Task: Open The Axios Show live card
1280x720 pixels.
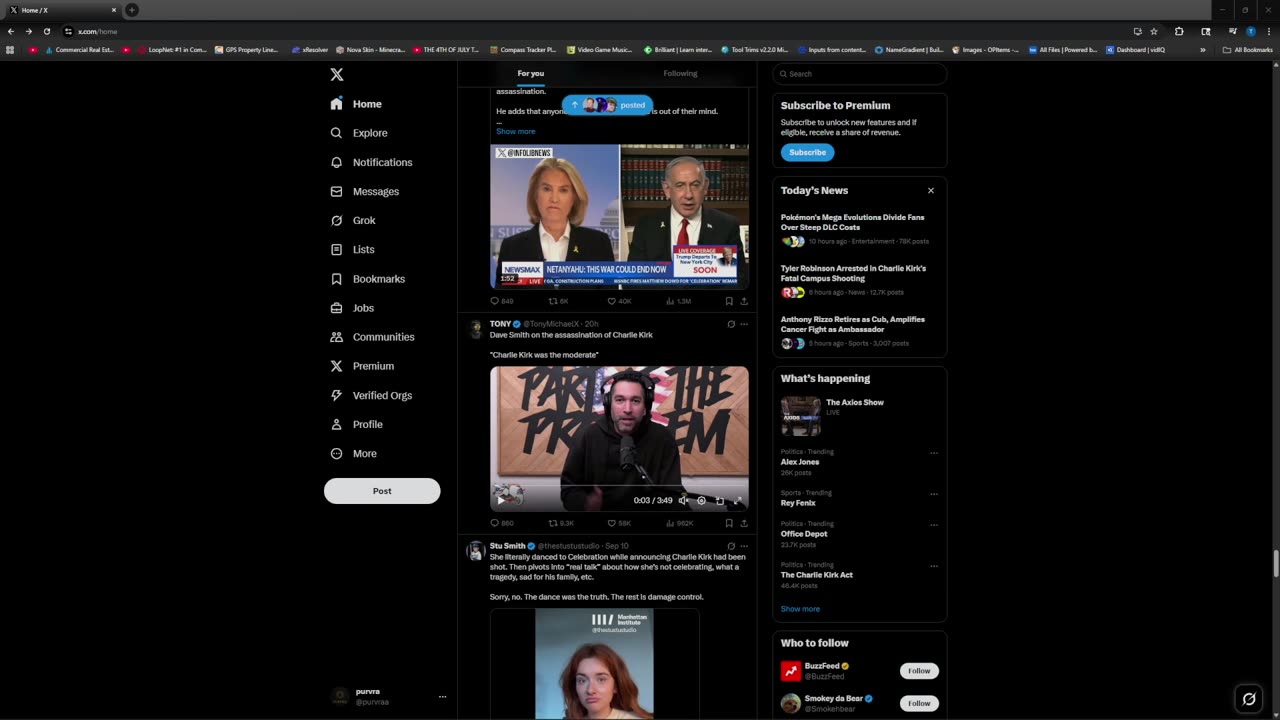Action: click(x=859, y=416)
